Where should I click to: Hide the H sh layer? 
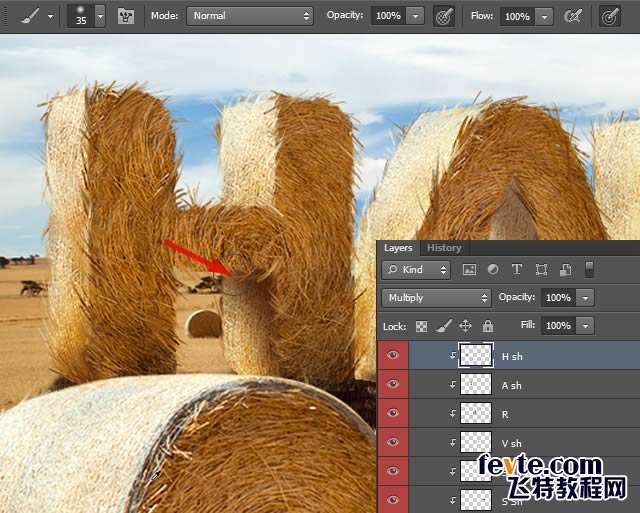coord(392,355)
